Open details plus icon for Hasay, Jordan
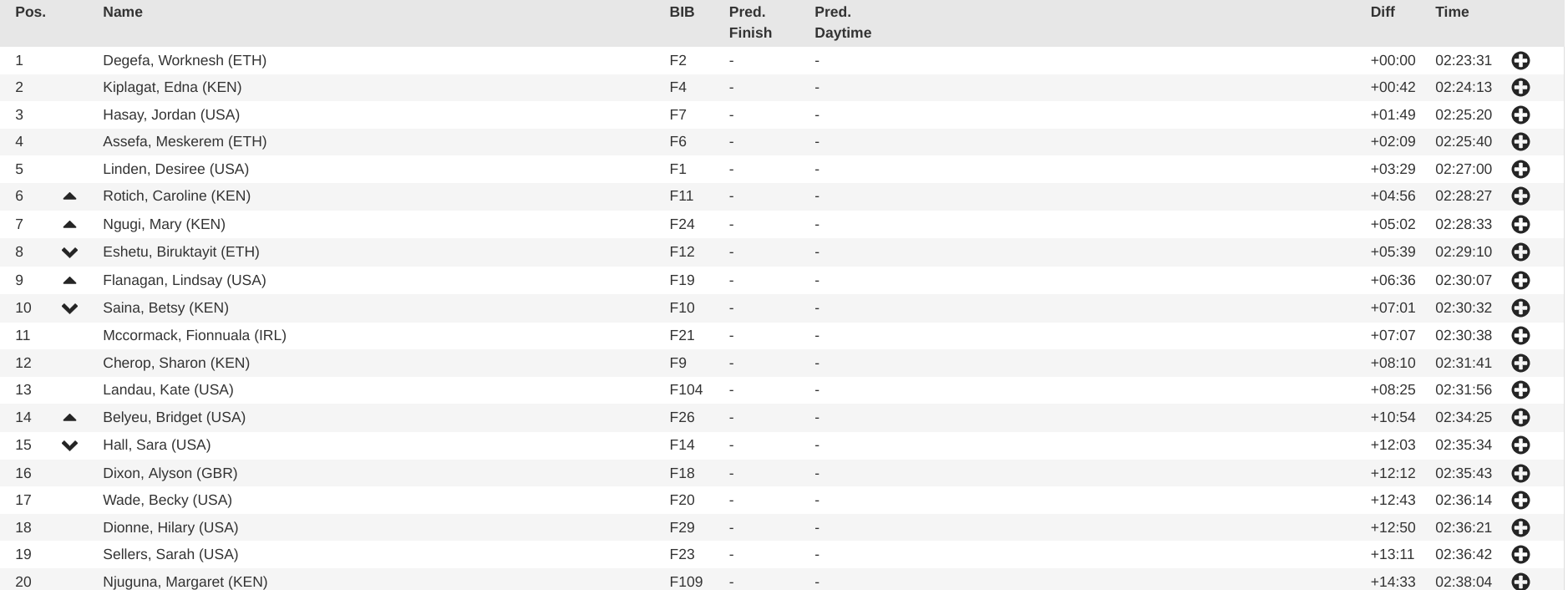This screenshot has height=590, width=1568. 1520,114
